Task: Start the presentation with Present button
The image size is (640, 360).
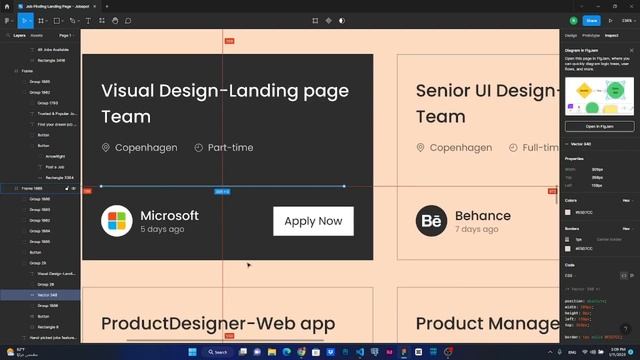Action: pos(611,20)
